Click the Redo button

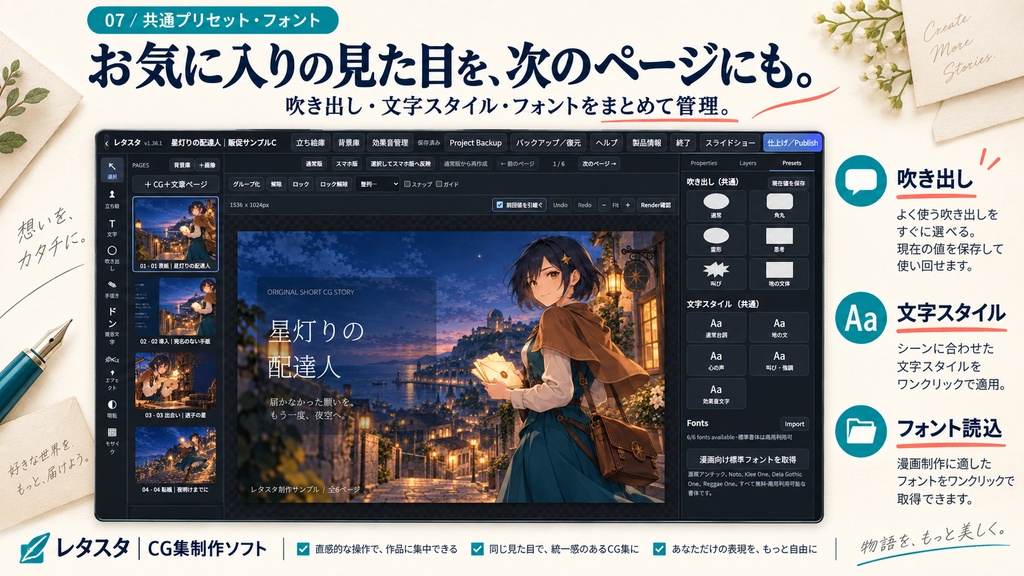click(x=584, y=205)
